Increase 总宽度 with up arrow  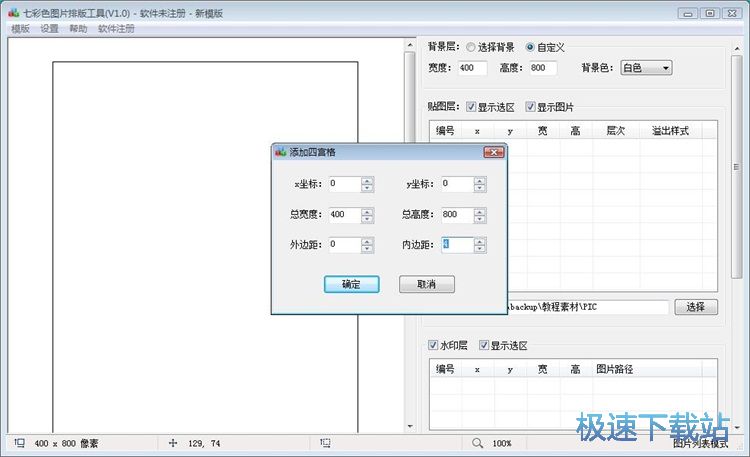367,211
